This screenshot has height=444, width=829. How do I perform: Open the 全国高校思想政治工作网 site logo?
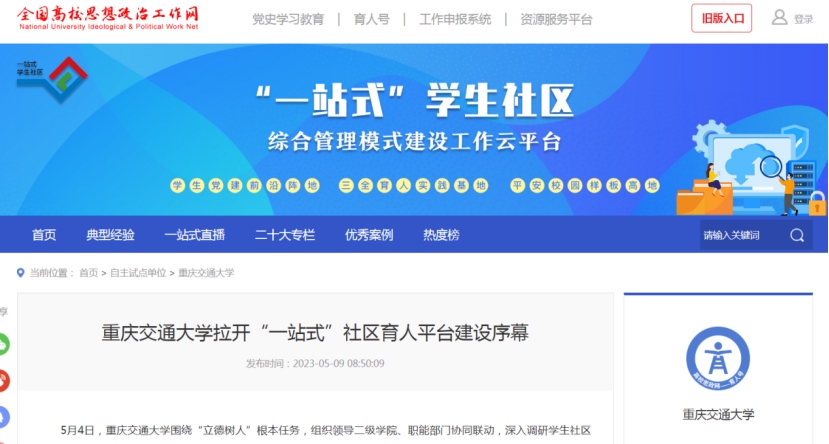[x=108, y=18]
